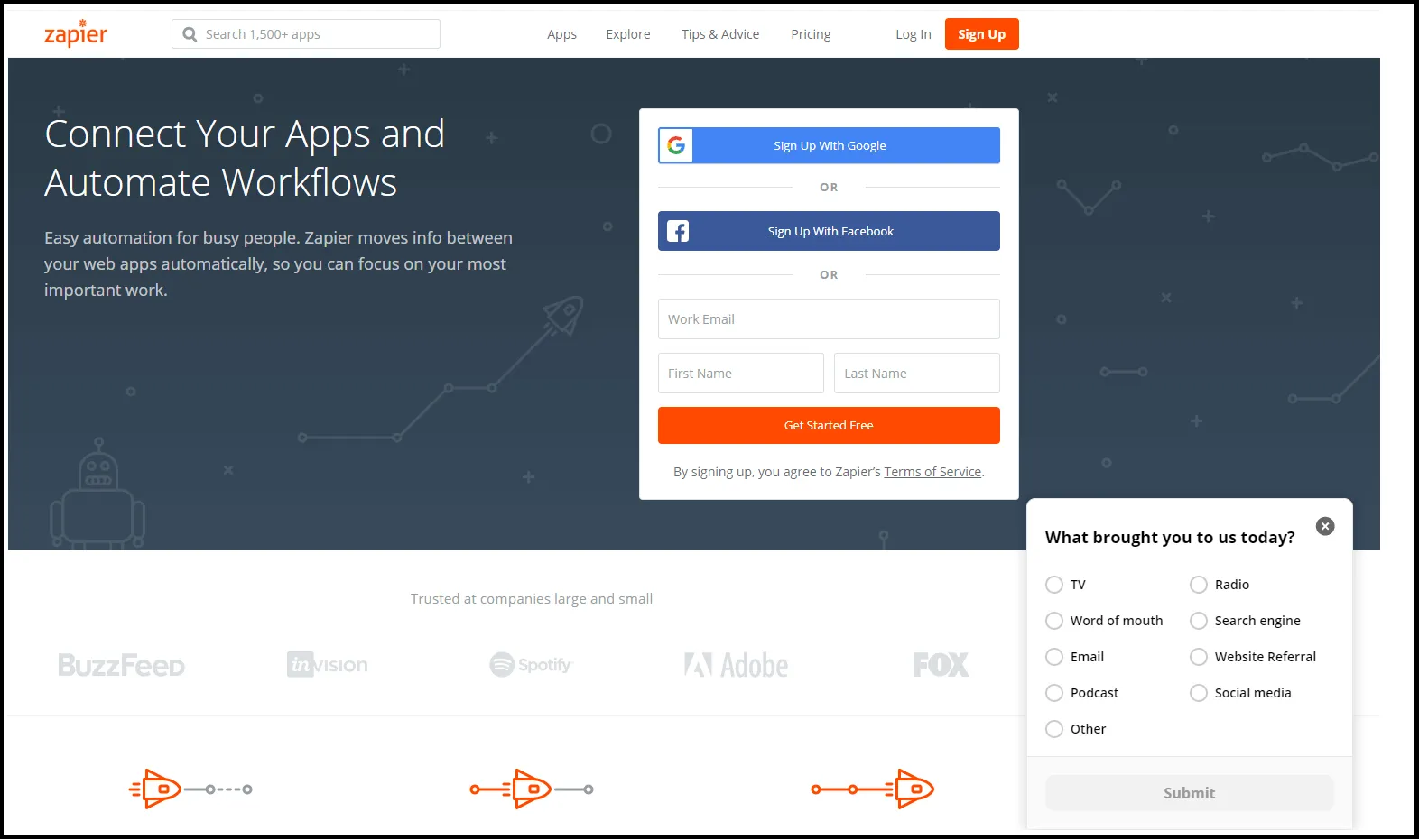Click the 'Connect Your Apps and Automate Workflows' heading
Screen dimensions: 1419x840
[245, 158]
